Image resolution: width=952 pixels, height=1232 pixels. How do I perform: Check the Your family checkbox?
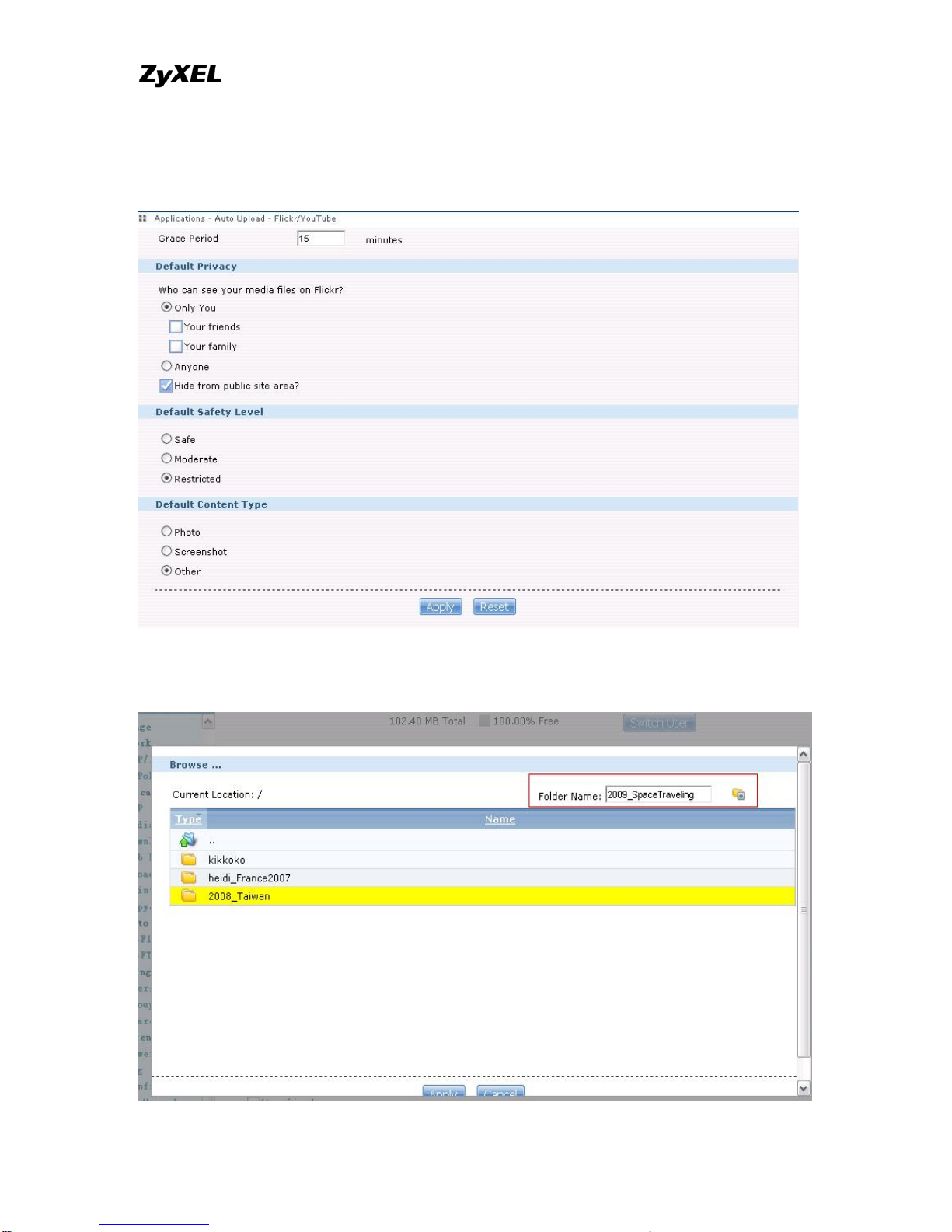click(176, 346)
